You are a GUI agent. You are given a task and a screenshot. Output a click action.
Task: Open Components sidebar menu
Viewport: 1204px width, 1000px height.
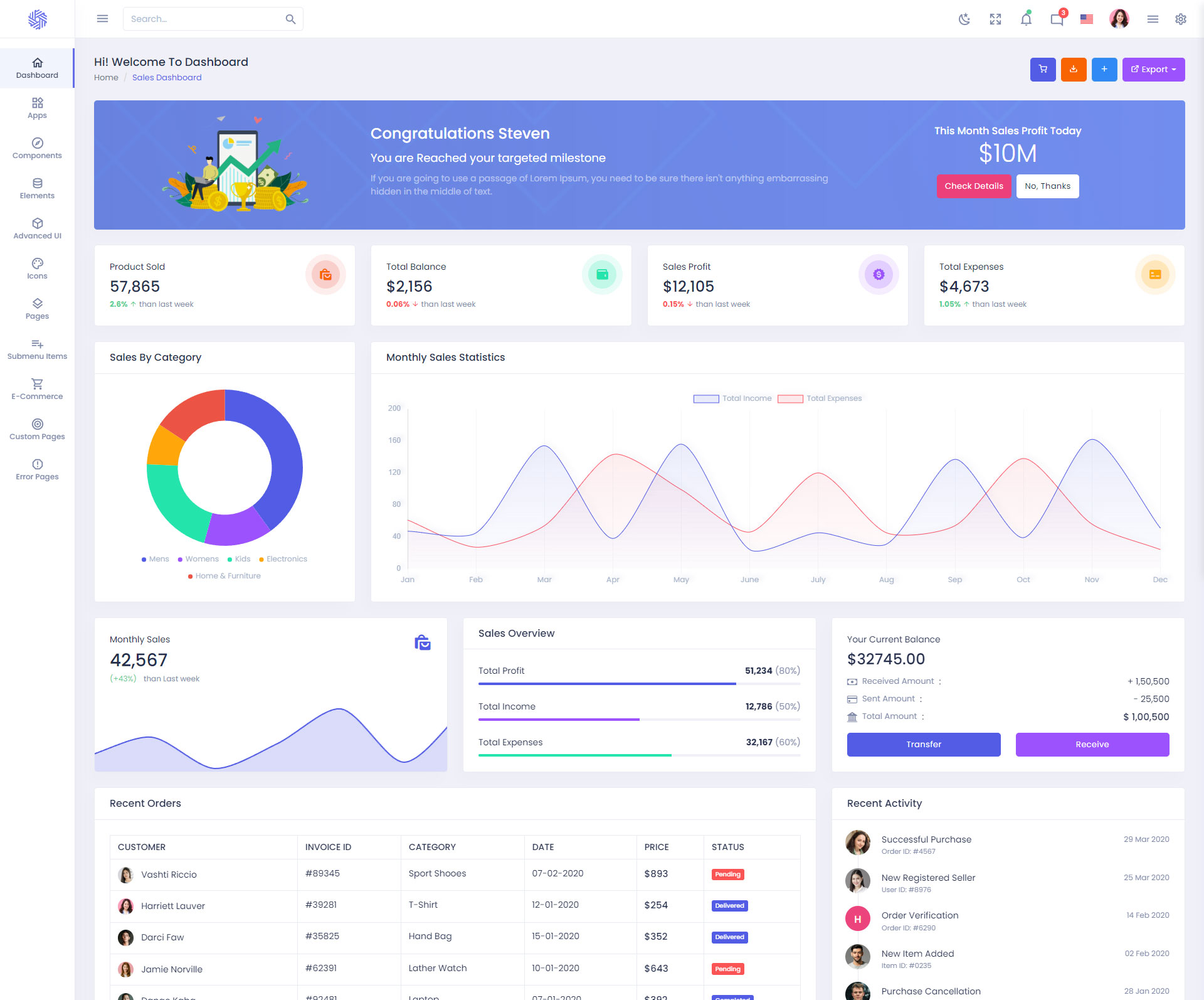pos(37,148)
